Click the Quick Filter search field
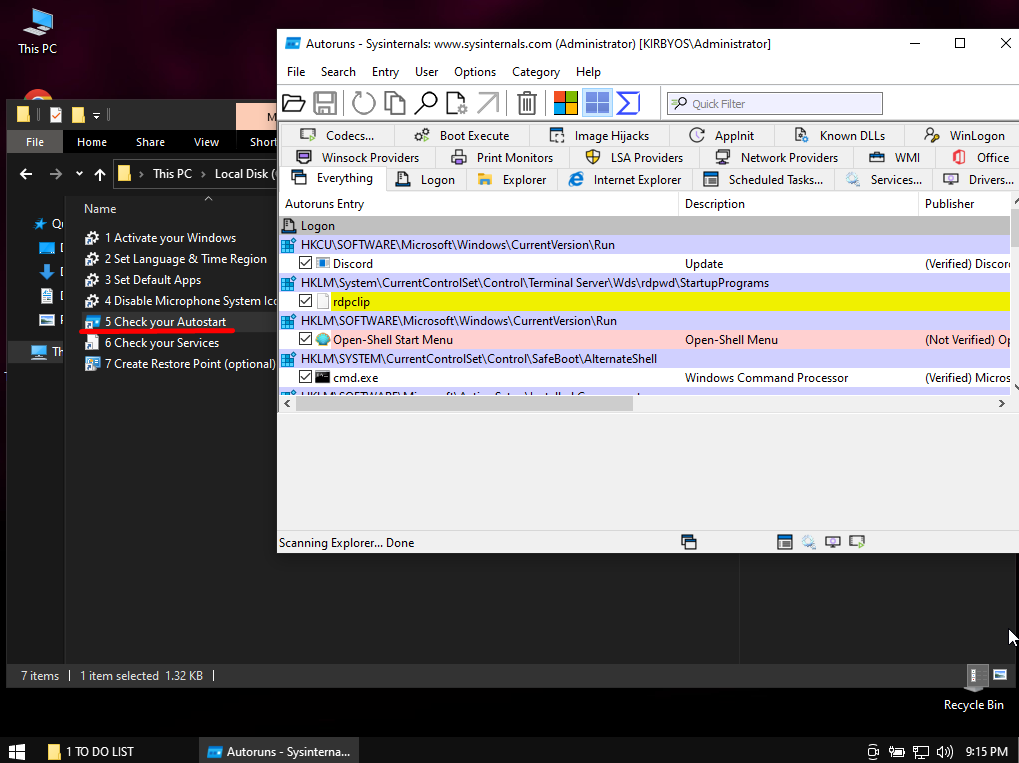 pyautogui.click(x=775, y=103)
